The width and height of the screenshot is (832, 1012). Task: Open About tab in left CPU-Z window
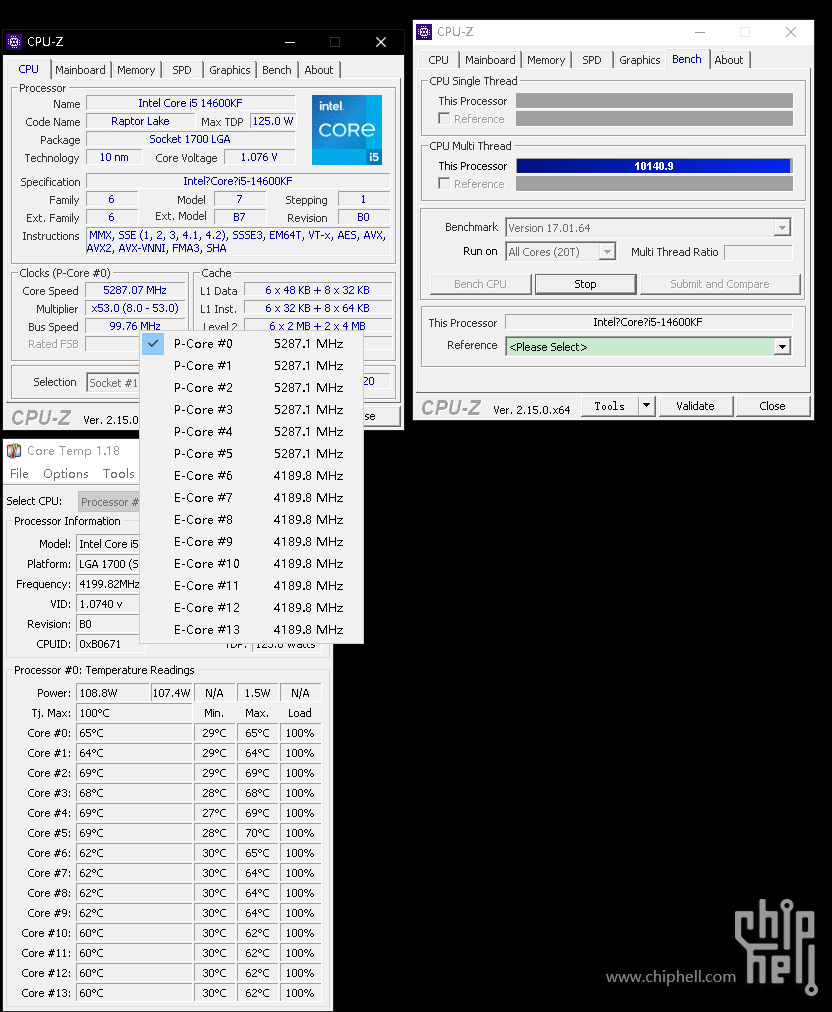tap(319, 70)
